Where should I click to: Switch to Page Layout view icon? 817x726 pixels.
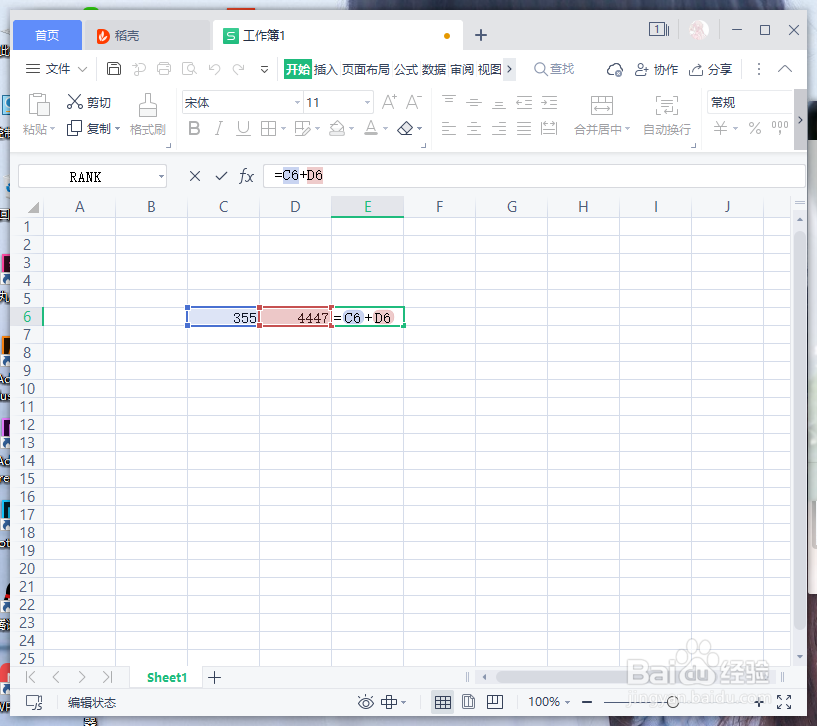point(468,702)
